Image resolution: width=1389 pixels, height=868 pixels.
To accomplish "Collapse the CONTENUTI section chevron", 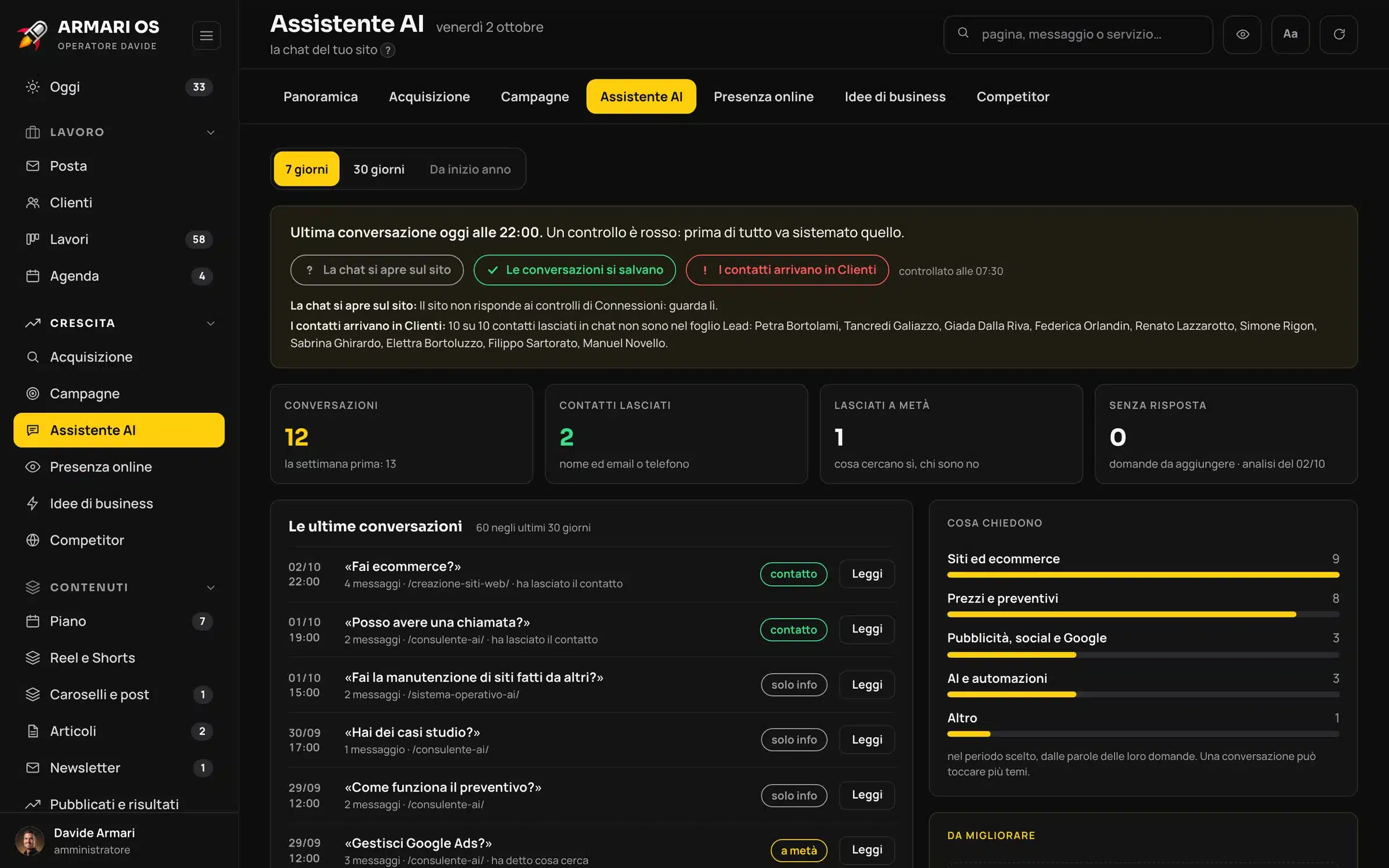I will 211,588.
